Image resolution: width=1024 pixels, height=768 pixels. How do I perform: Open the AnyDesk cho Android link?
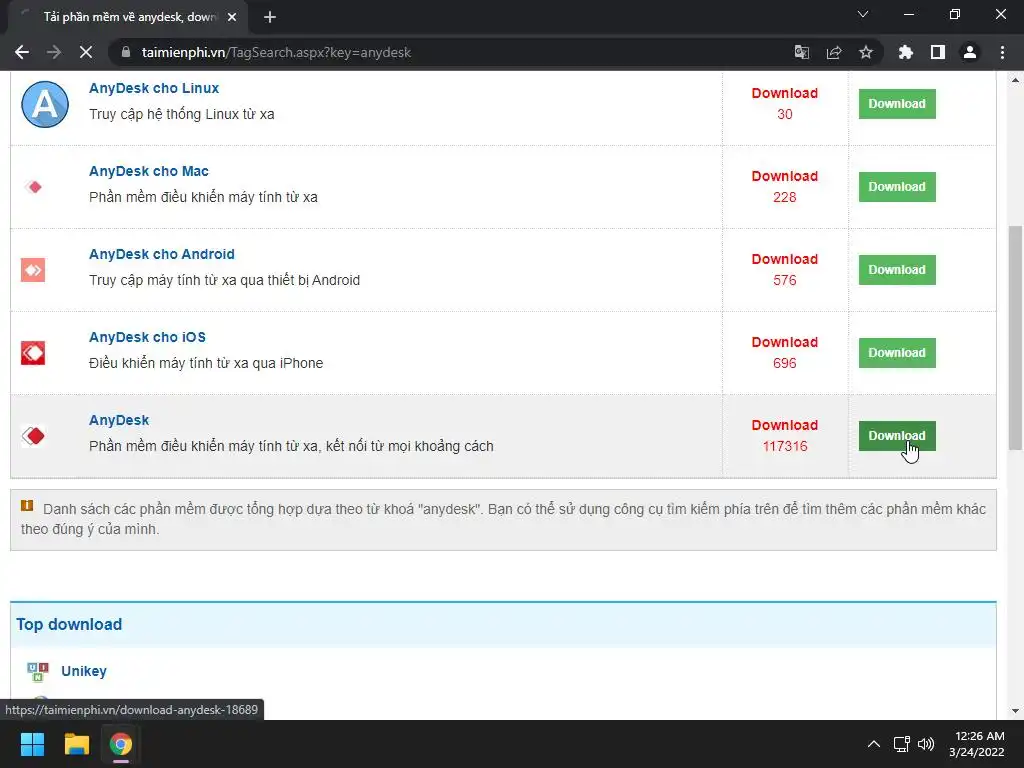162,254
